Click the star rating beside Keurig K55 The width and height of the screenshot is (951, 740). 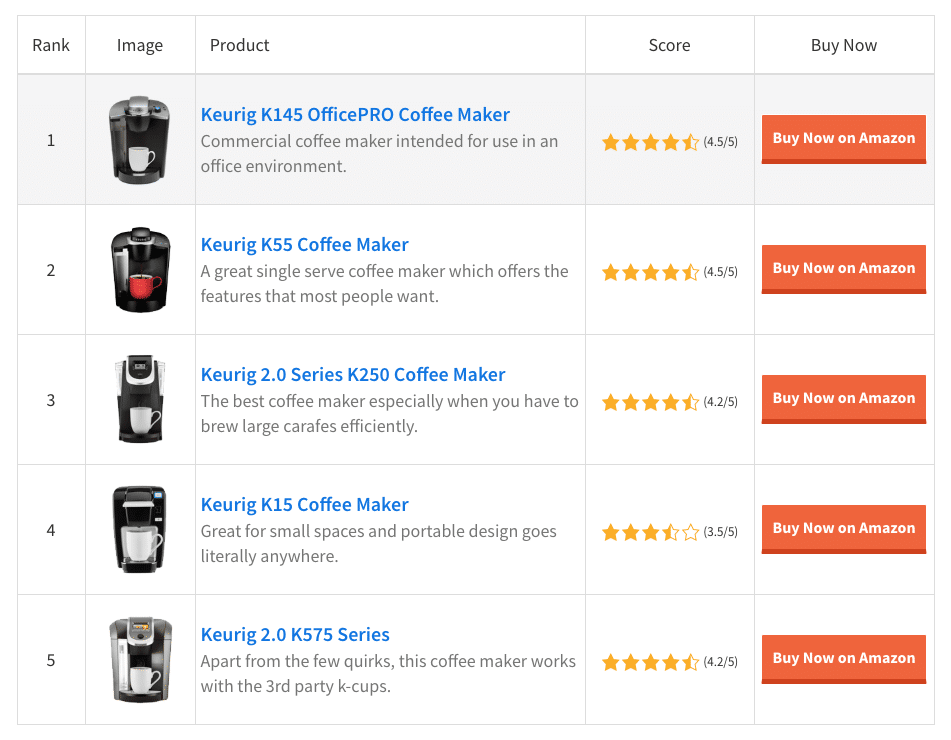click(651, 271)
